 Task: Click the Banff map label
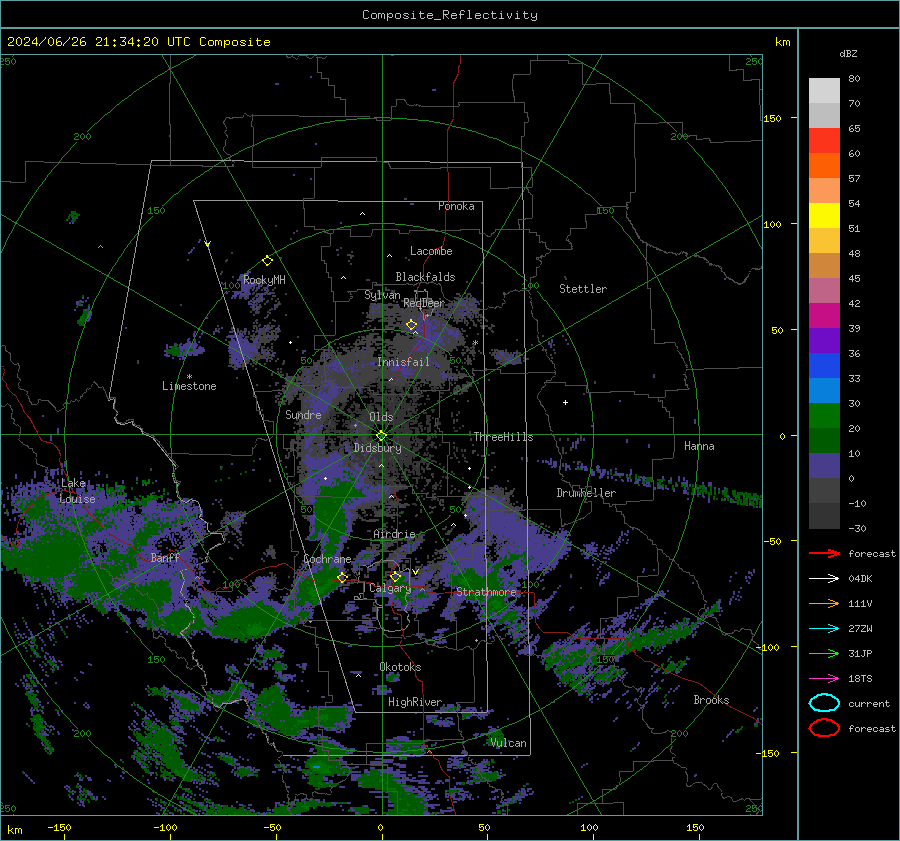point(165,557)
